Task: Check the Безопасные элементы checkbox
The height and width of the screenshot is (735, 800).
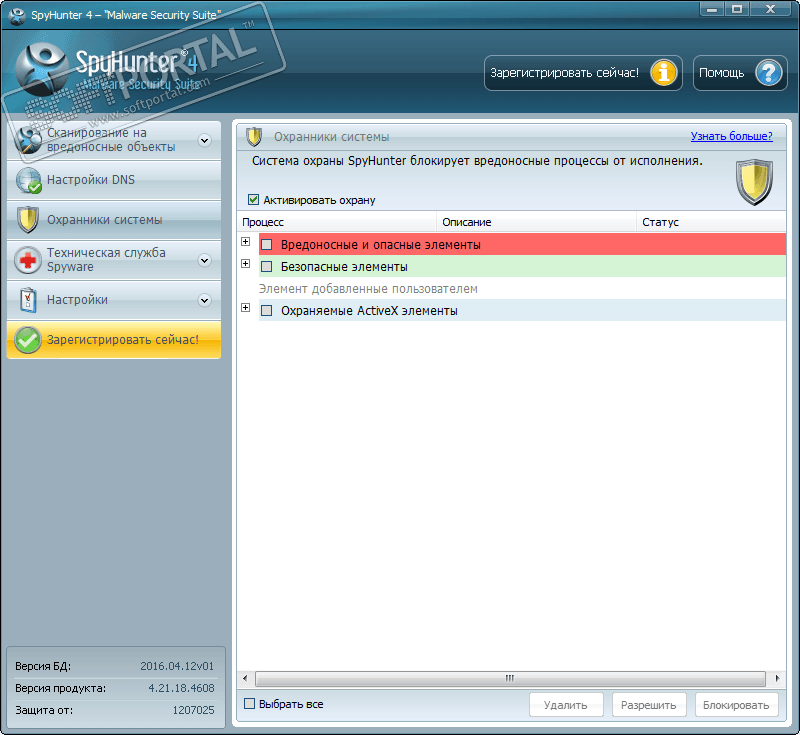Action: (266, 267)
